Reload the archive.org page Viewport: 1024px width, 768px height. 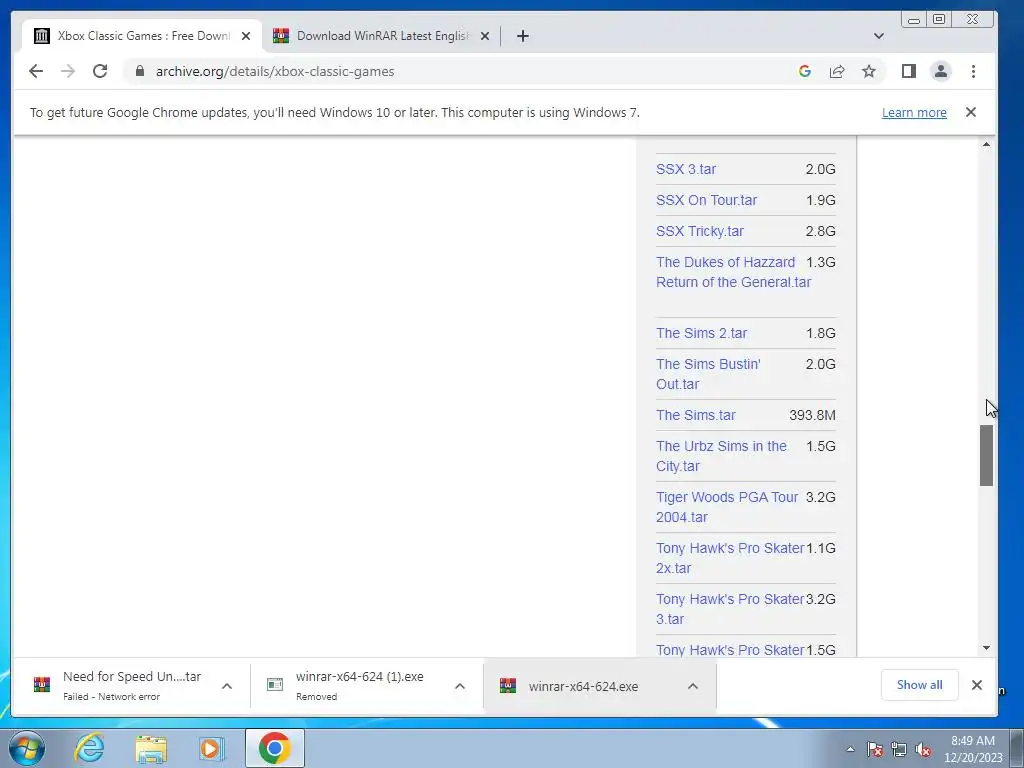coord(100,71)
